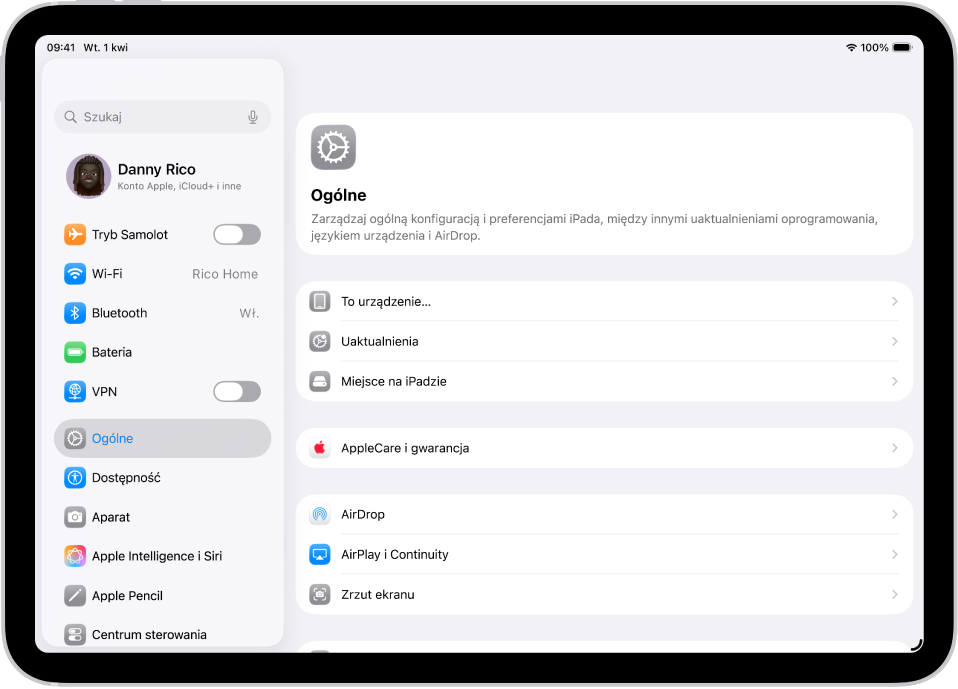Toggle the Tryb Samolot switch

(x=237, y=235)
